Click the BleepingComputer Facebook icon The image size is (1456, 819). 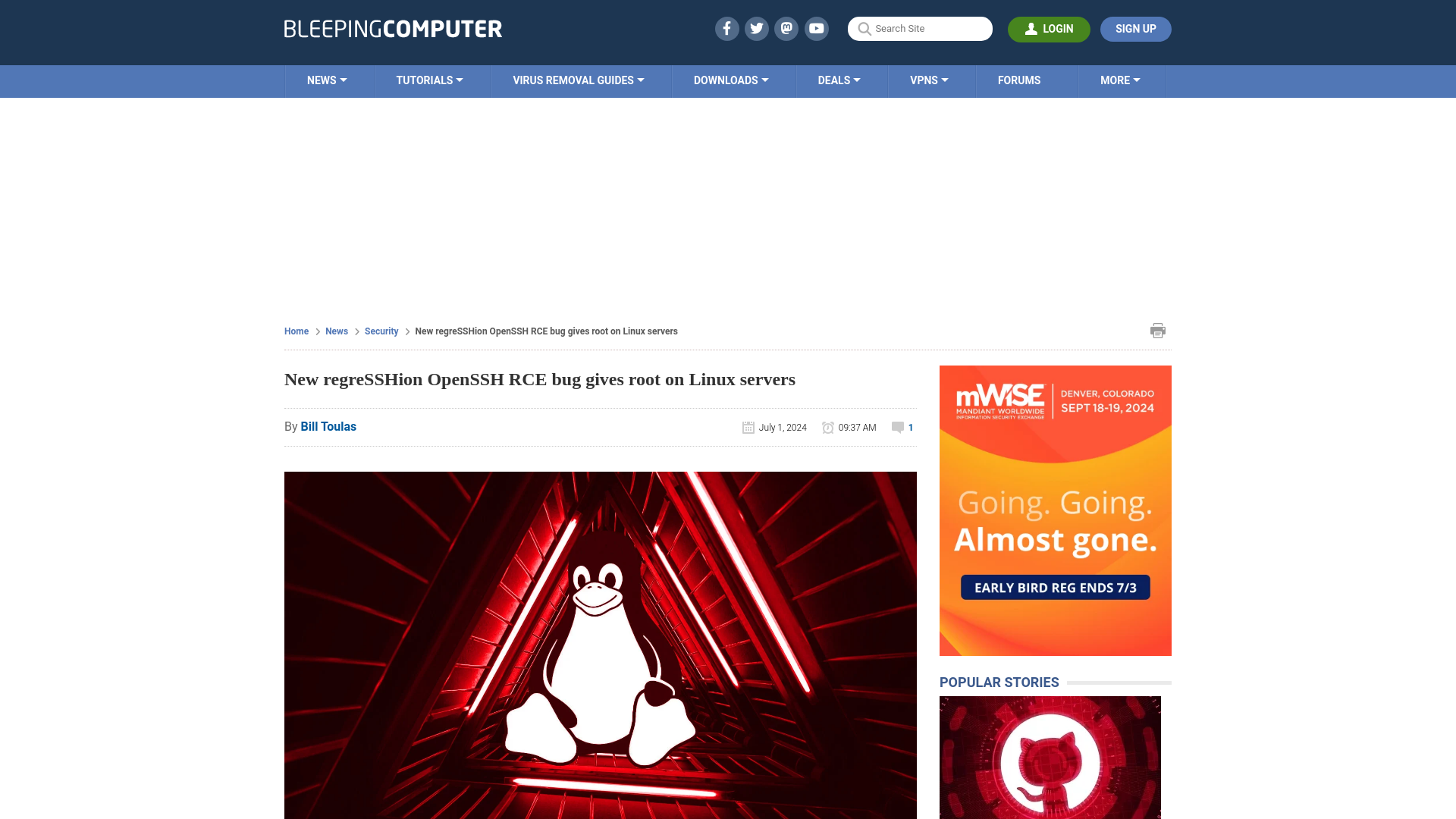[727, 29]
